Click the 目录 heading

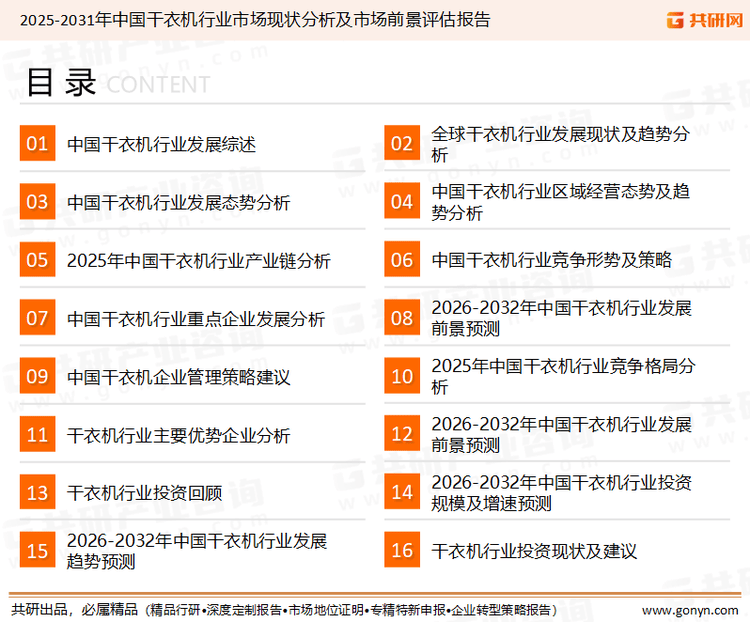(61, 83)
